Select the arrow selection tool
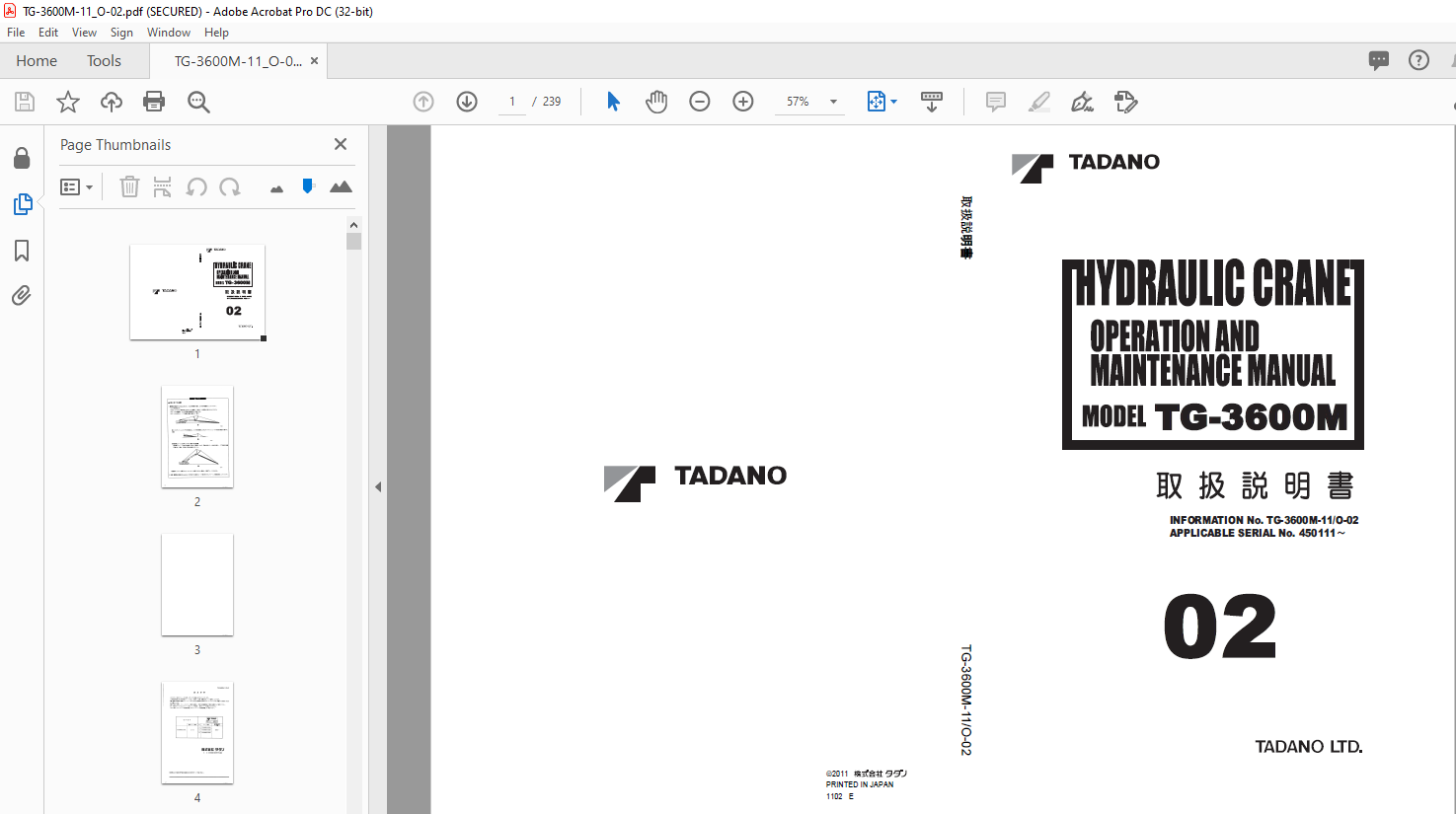Image resolution: width=1456 pixels, height=814 pixels. (x=613, y=102)
